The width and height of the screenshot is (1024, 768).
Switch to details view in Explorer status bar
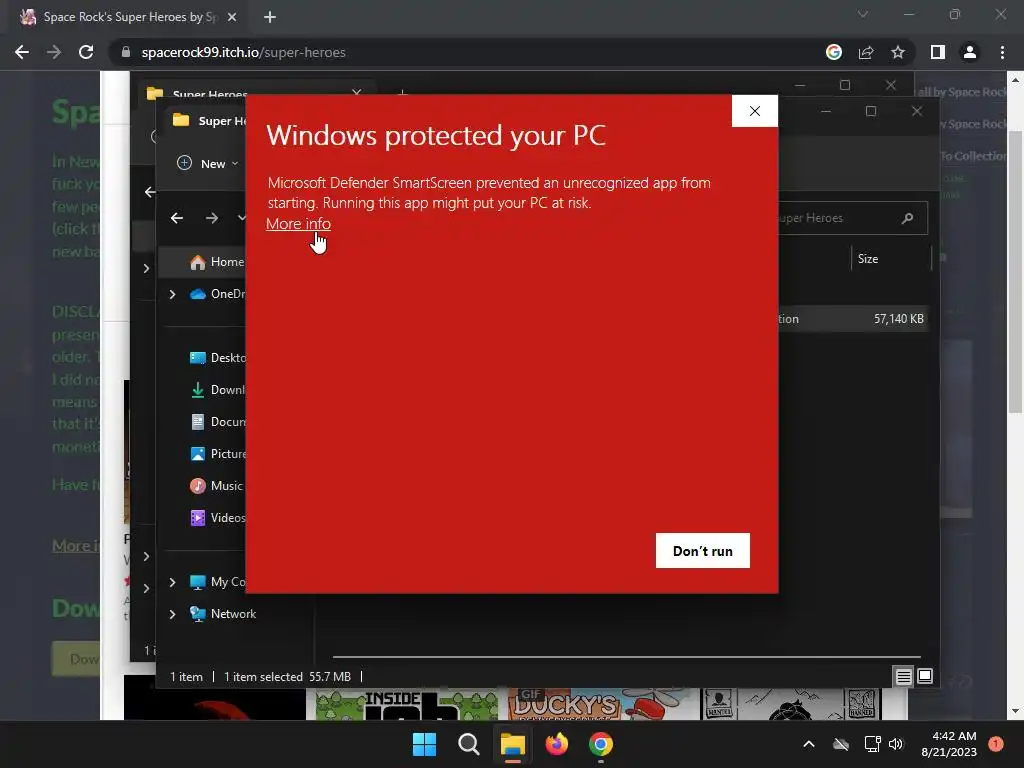(903, 677)
